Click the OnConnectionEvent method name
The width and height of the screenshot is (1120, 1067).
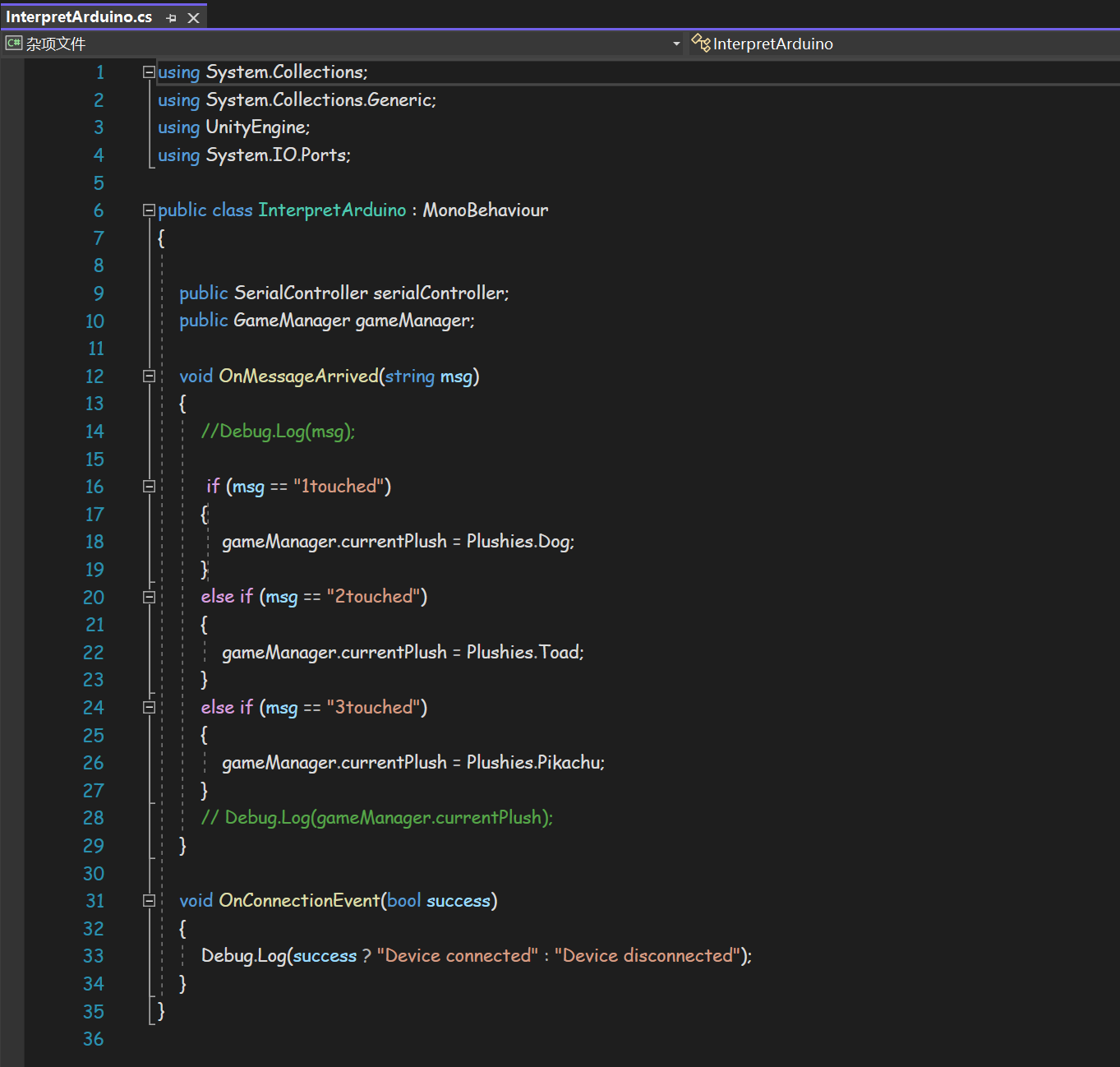[299, 901]
